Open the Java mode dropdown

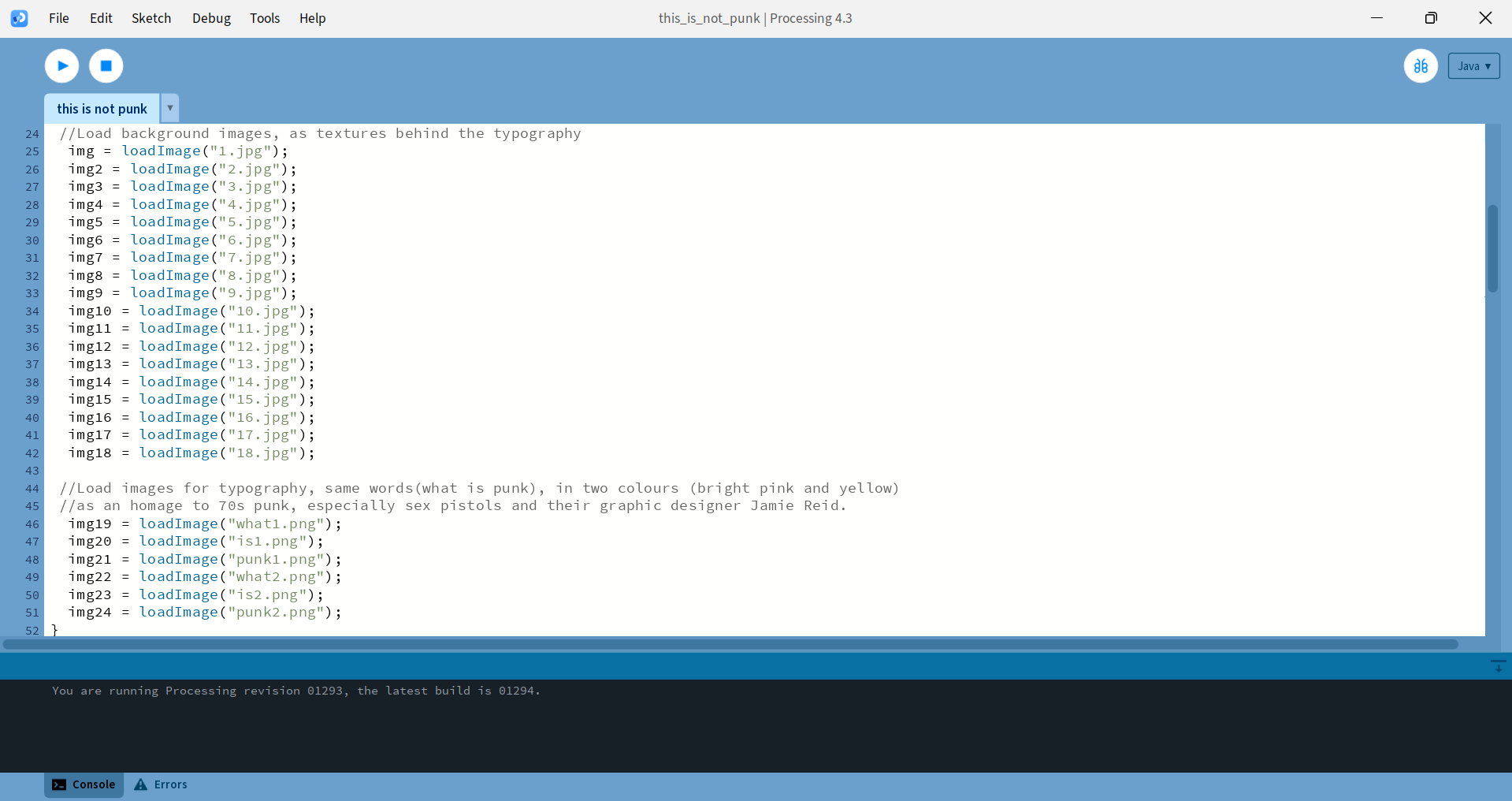tap(1473, 66)
